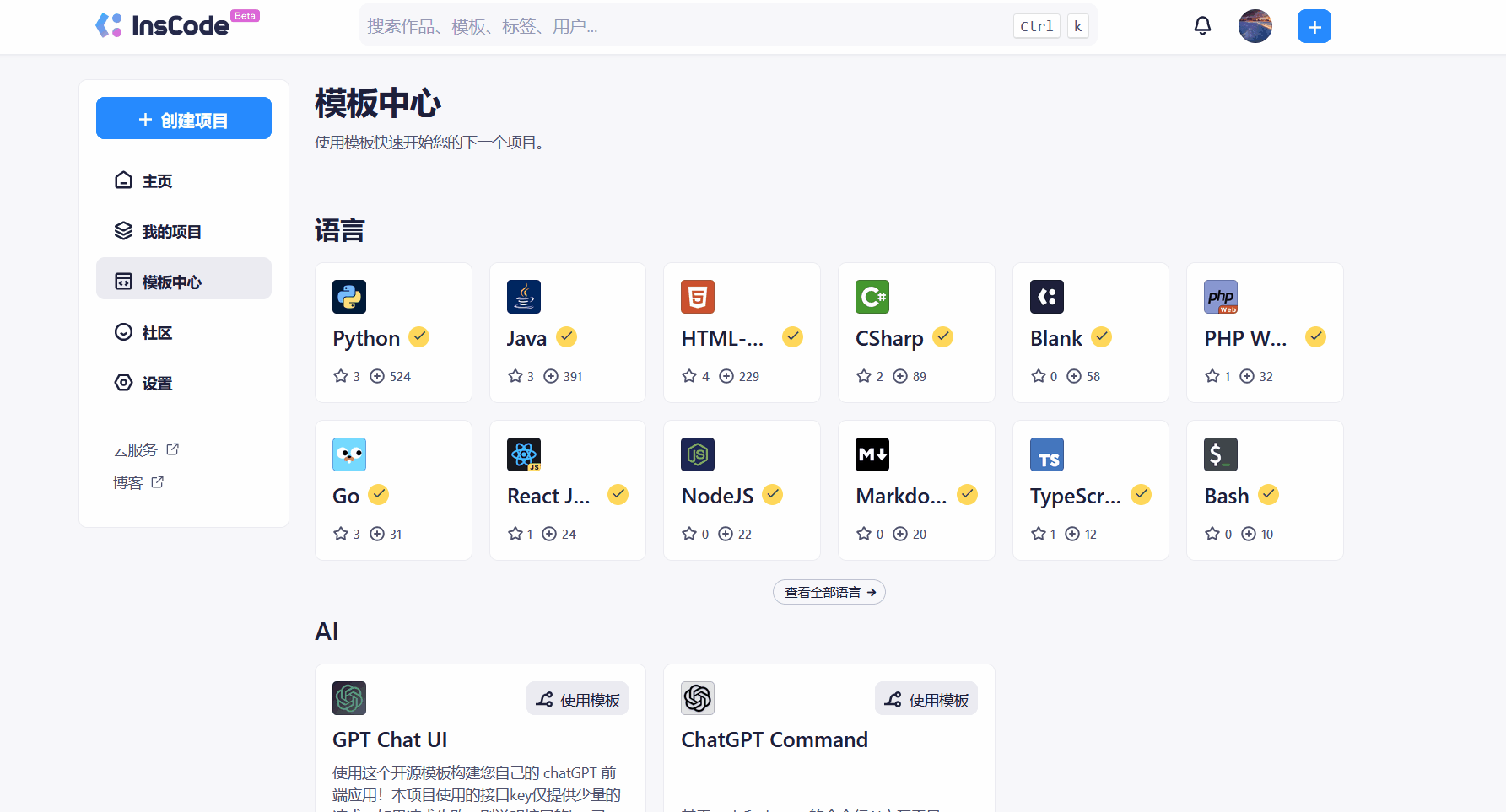Click the Go gopher icon
The width and height of the screenshot is (1506, 812).
tap(349, 454)
